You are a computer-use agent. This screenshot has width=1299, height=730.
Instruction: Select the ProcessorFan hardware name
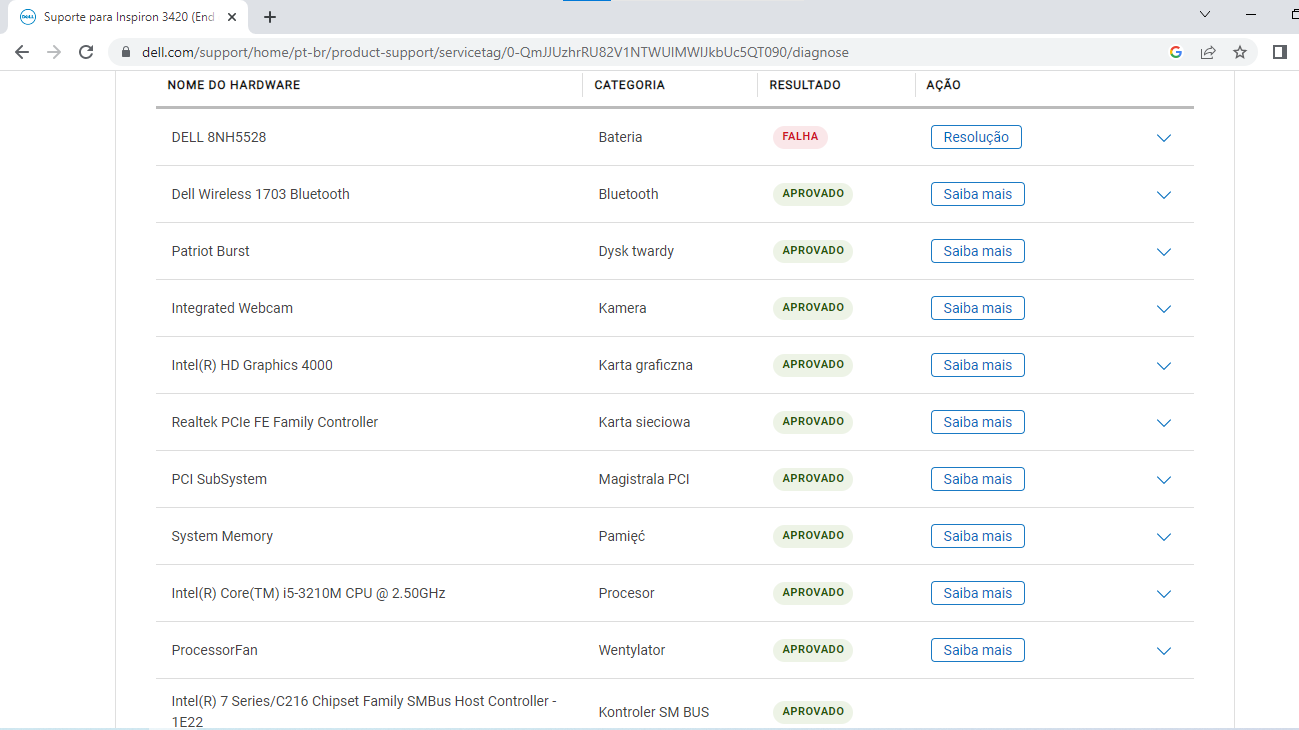(x=214, y=650)
